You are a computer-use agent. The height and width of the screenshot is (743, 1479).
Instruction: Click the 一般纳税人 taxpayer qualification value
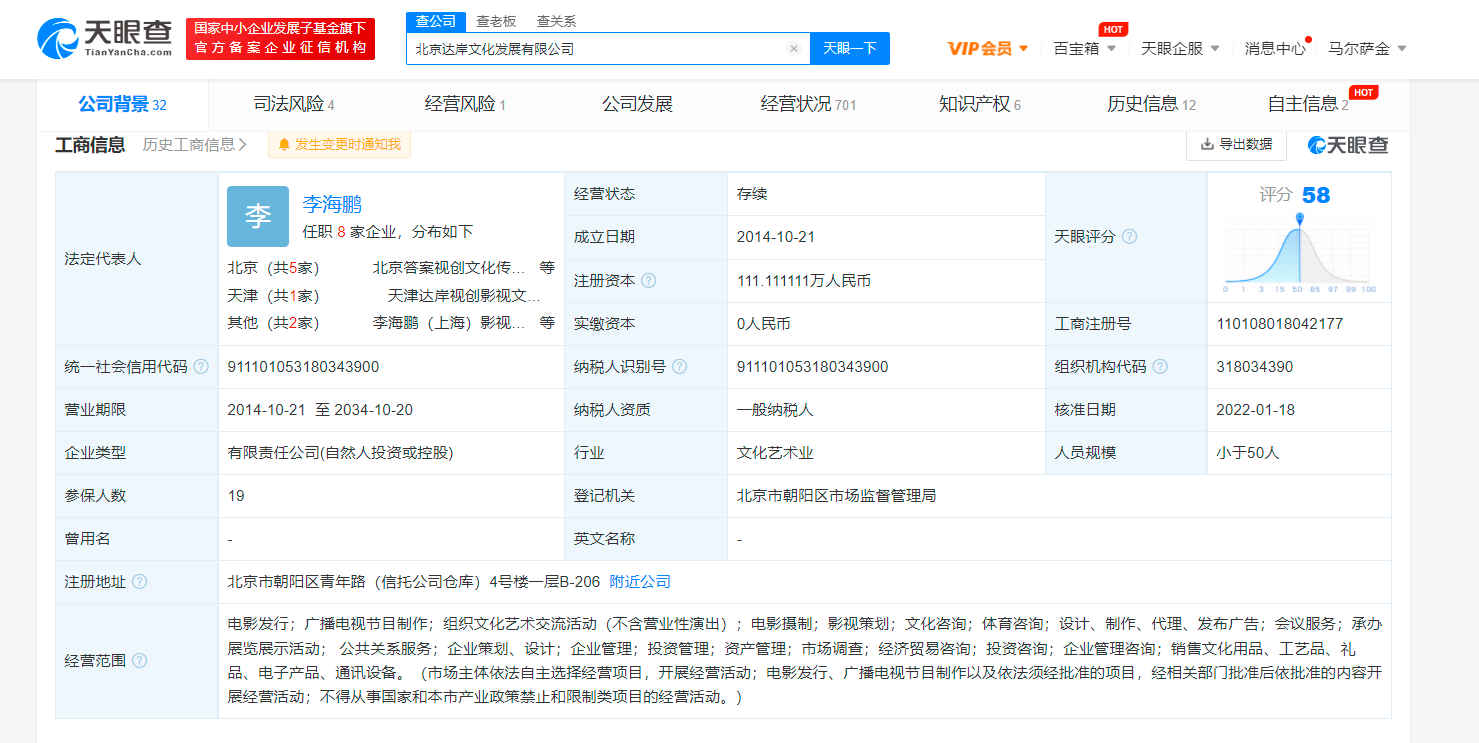coord(775,410)
